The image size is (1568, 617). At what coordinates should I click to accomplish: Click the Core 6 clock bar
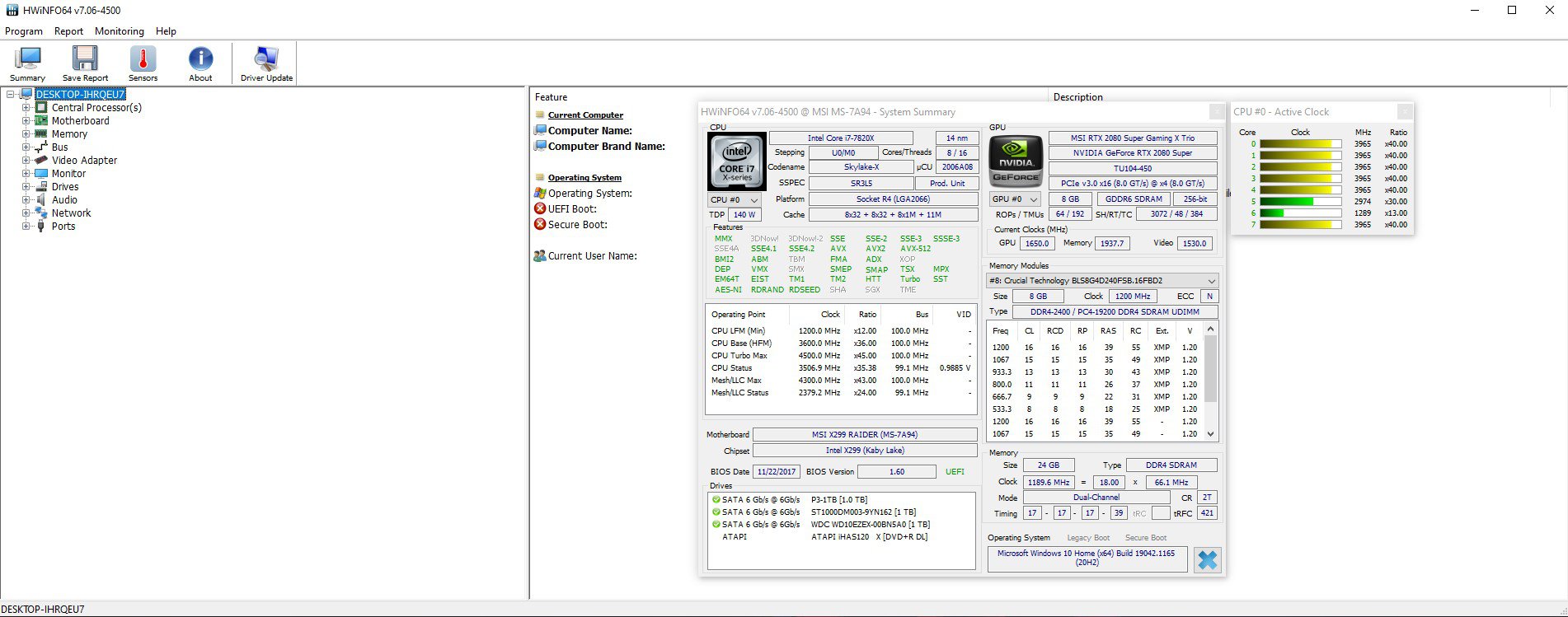click(x=1301, y=213)
